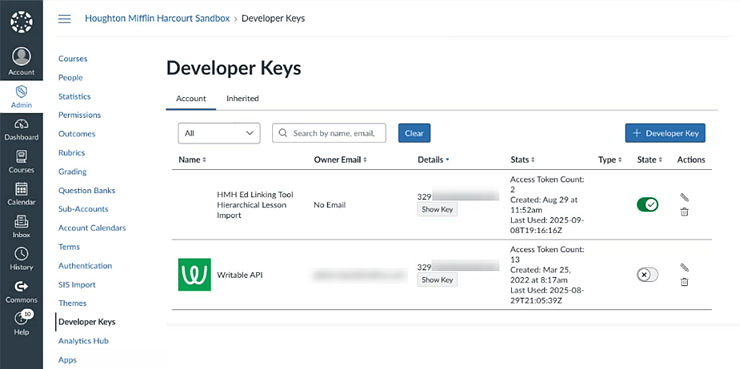Open Courses in the admin sidebar menu
Image resolution: width=740 pixels, height=369 pixels.
(73, 59)
